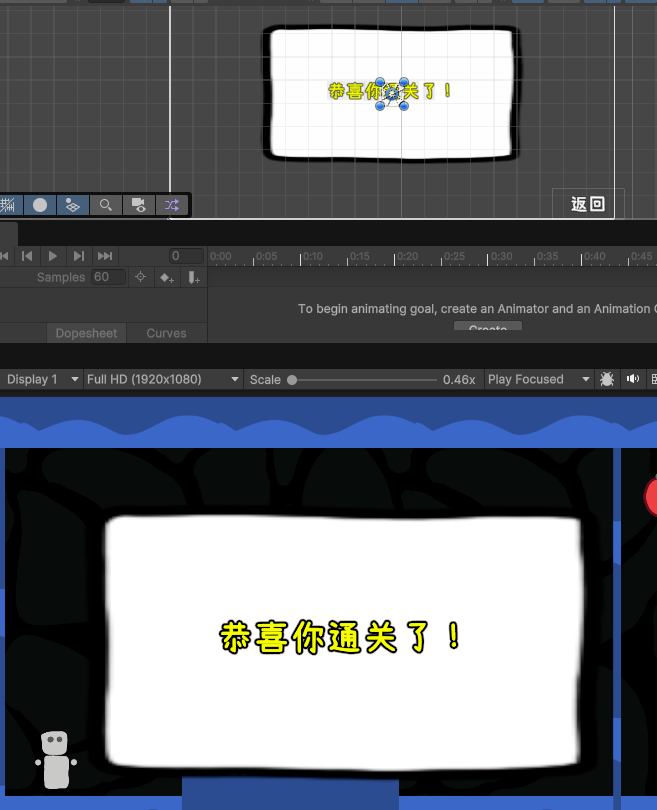Play the animation clip
This screenshot has width=657, height=810.
[53, 256]
